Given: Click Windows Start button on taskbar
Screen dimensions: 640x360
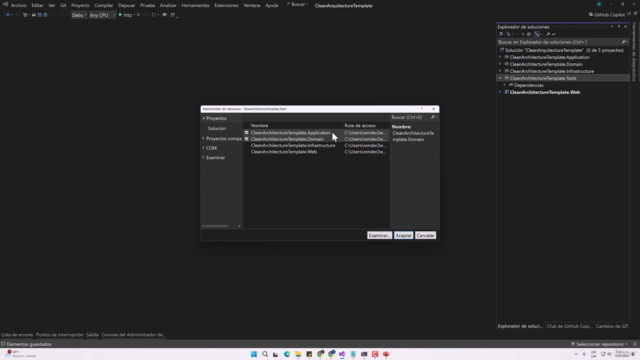Looking at the screenshot, I should [x=254, y=354].
